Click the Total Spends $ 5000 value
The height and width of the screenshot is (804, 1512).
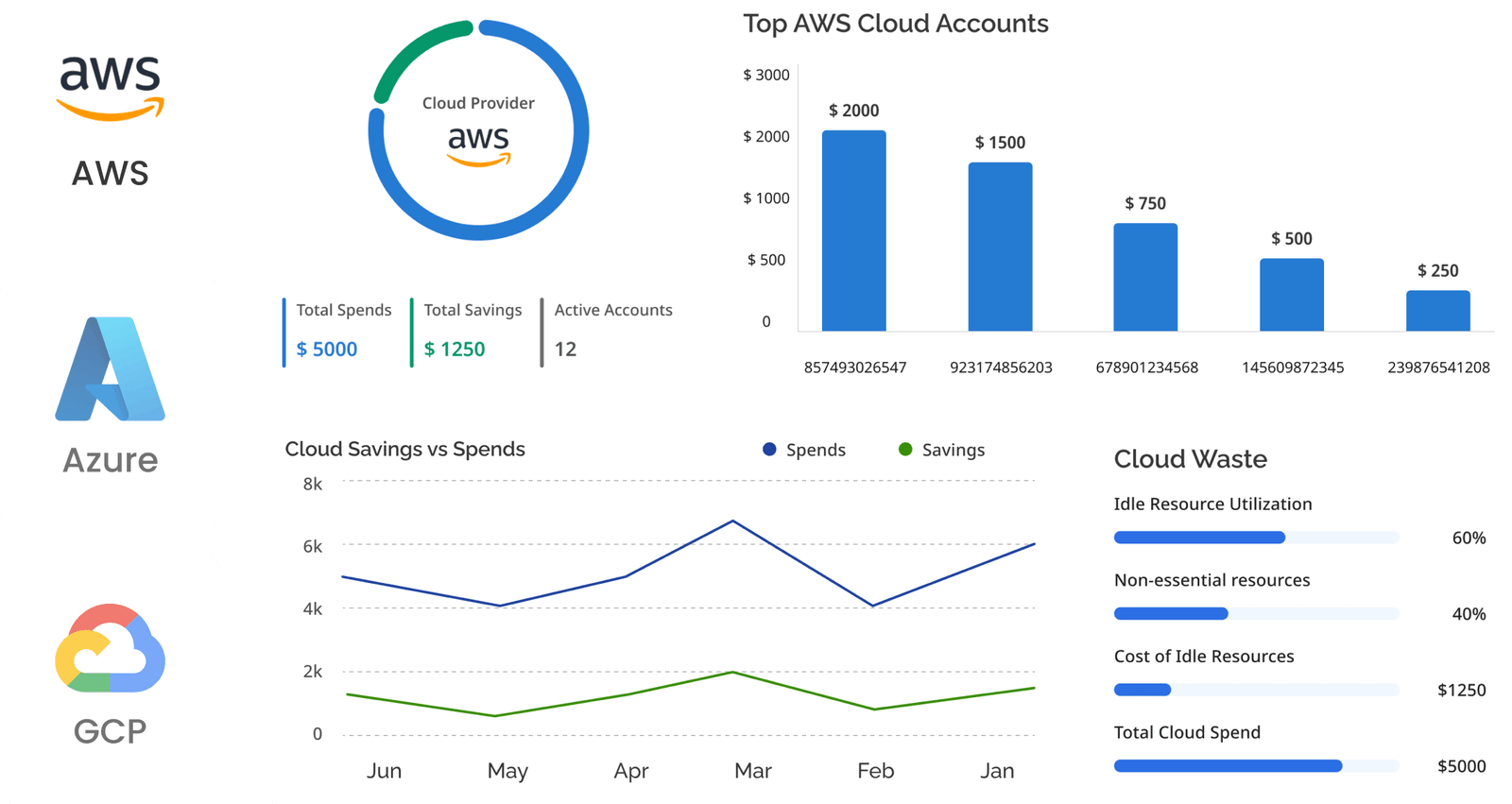(x=327, y=350)
